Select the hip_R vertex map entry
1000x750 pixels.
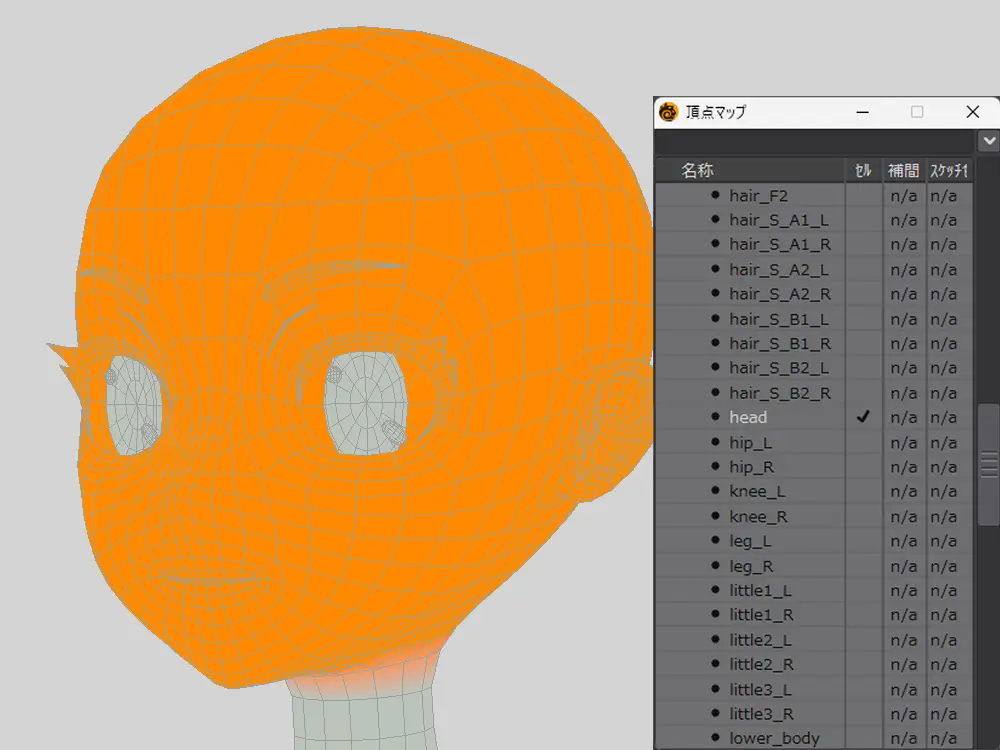coord(751,467)
